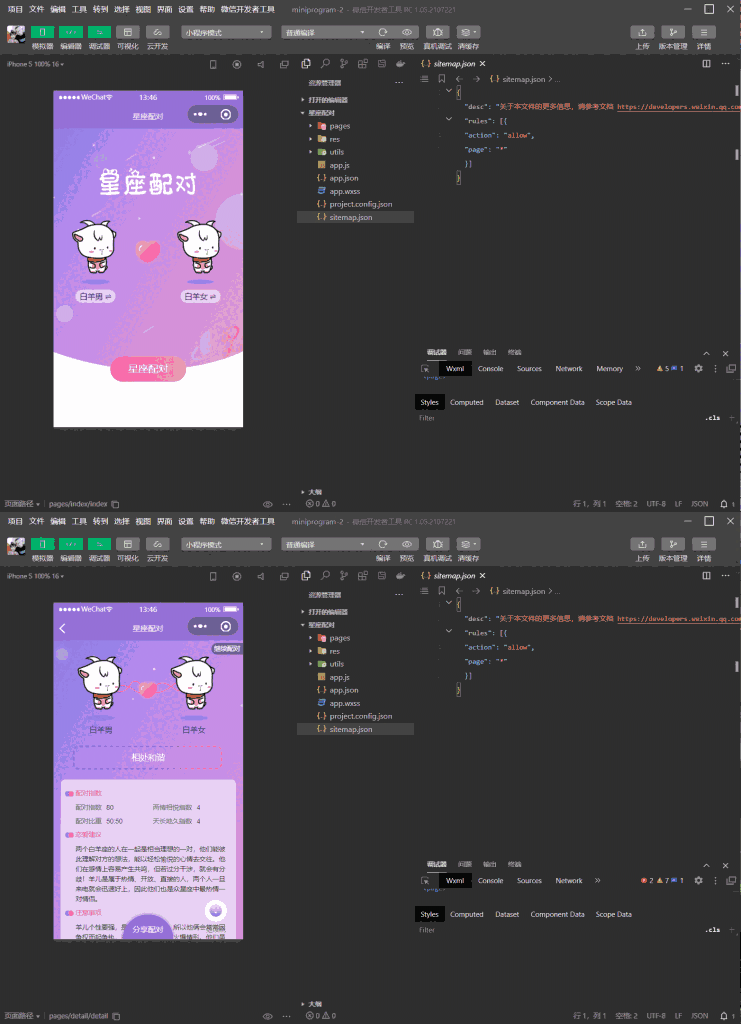Screen dimensions: 741x1024
Task: Open extensions sidebar icon in index-page window
Action: (362, 63)
